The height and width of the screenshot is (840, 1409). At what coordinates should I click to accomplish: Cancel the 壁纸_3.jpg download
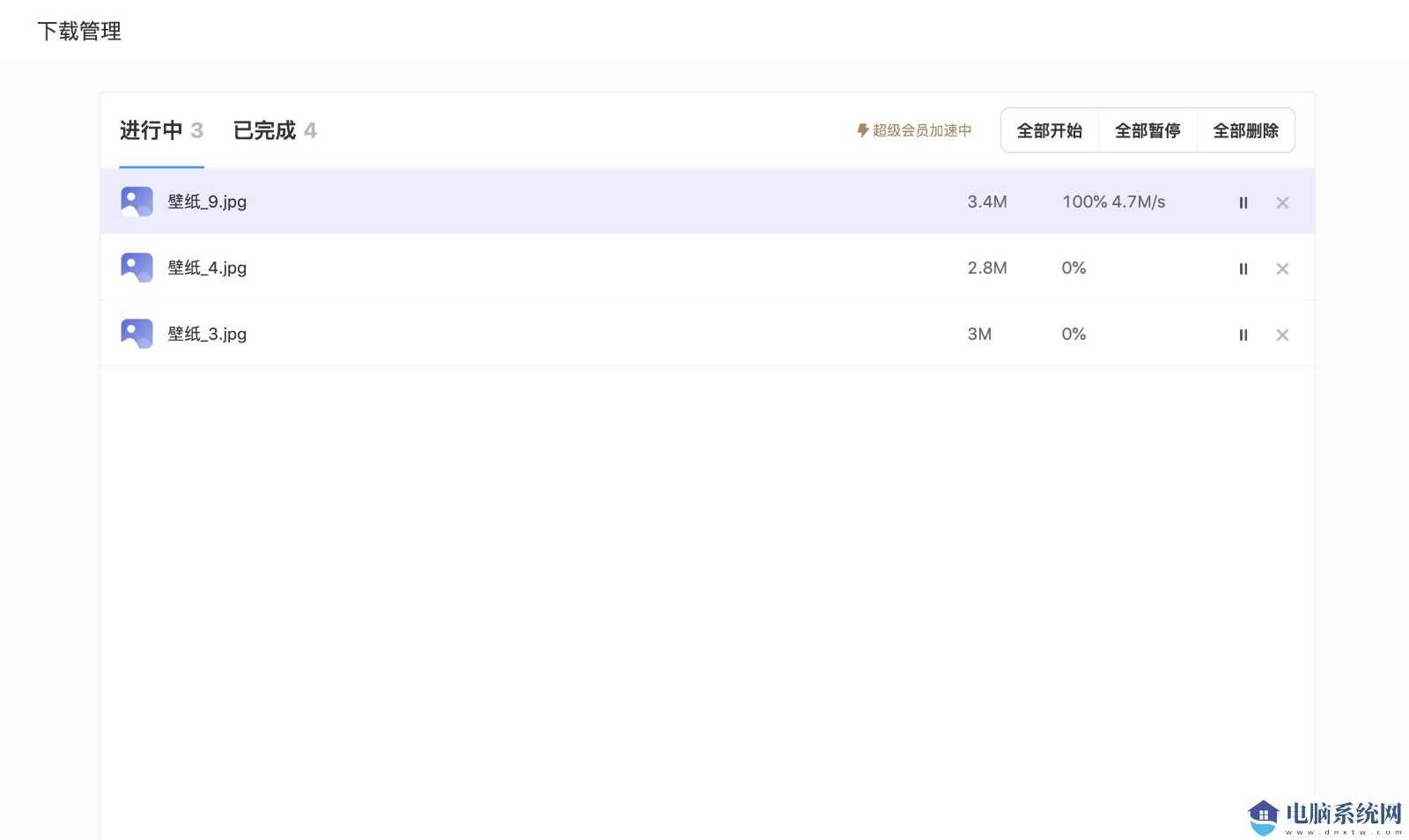tap(1282, 335)
